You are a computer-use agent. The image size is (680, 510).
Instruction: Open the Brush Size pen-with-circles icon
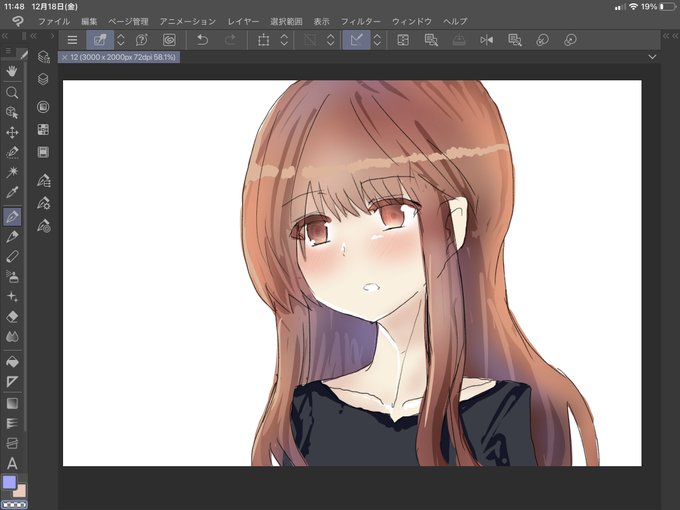click(x=43, y=226)
